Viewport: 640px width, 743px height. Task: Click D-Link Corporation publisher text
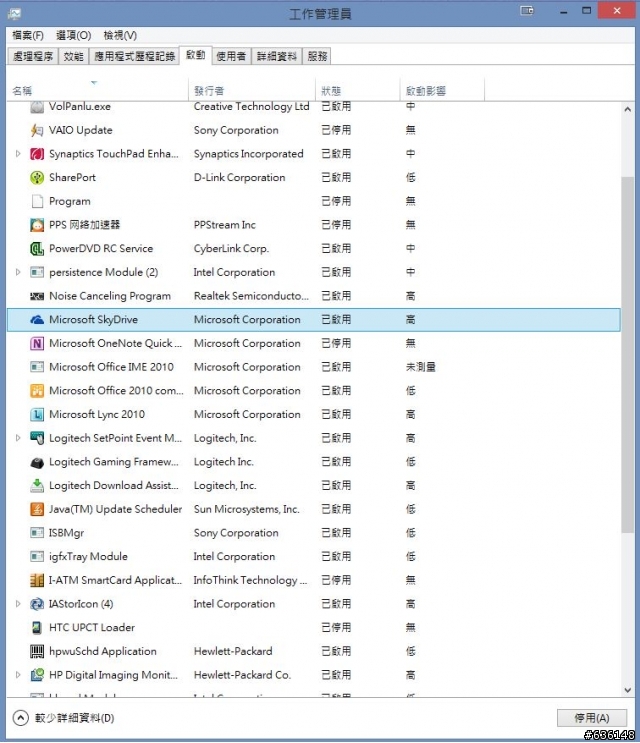click(239, 178)
